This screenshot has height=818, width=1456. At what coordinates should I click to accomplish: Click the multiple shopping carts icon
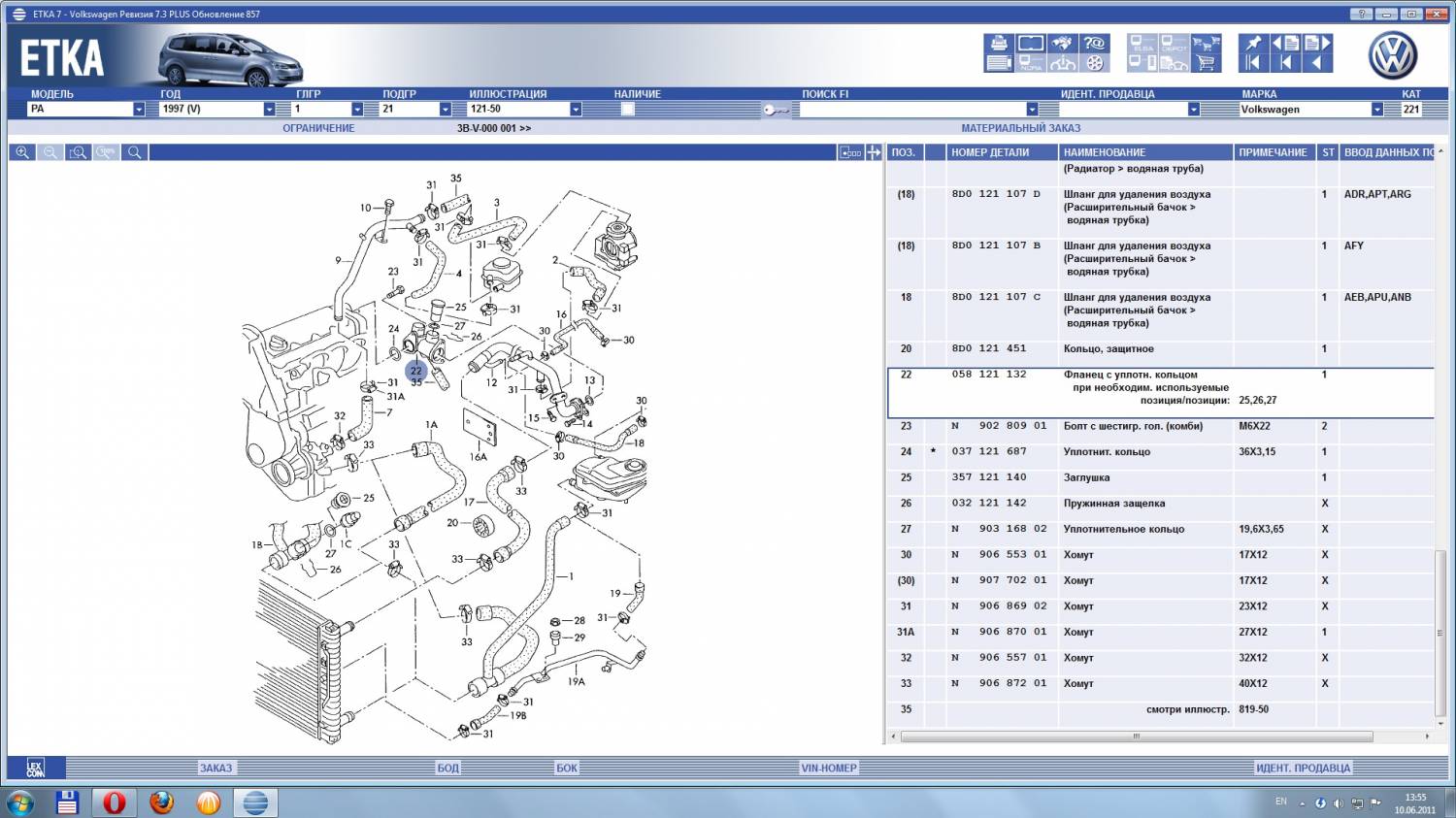coord(1206,44)
